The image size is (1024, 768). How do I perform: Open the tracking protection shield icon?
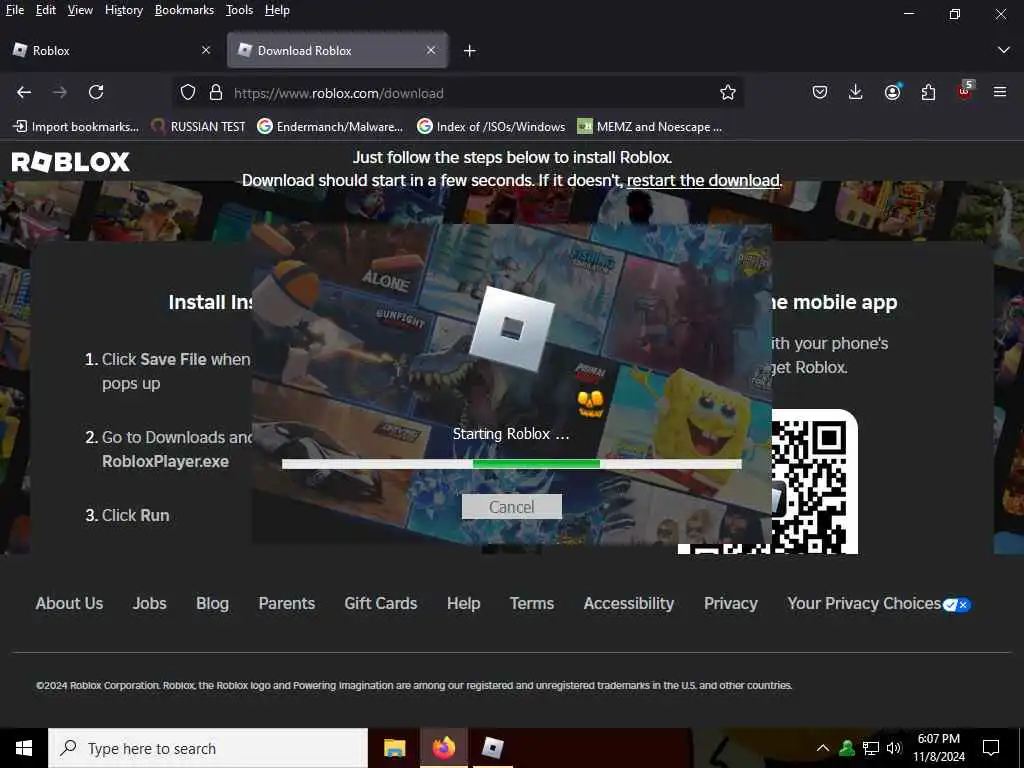188,93
